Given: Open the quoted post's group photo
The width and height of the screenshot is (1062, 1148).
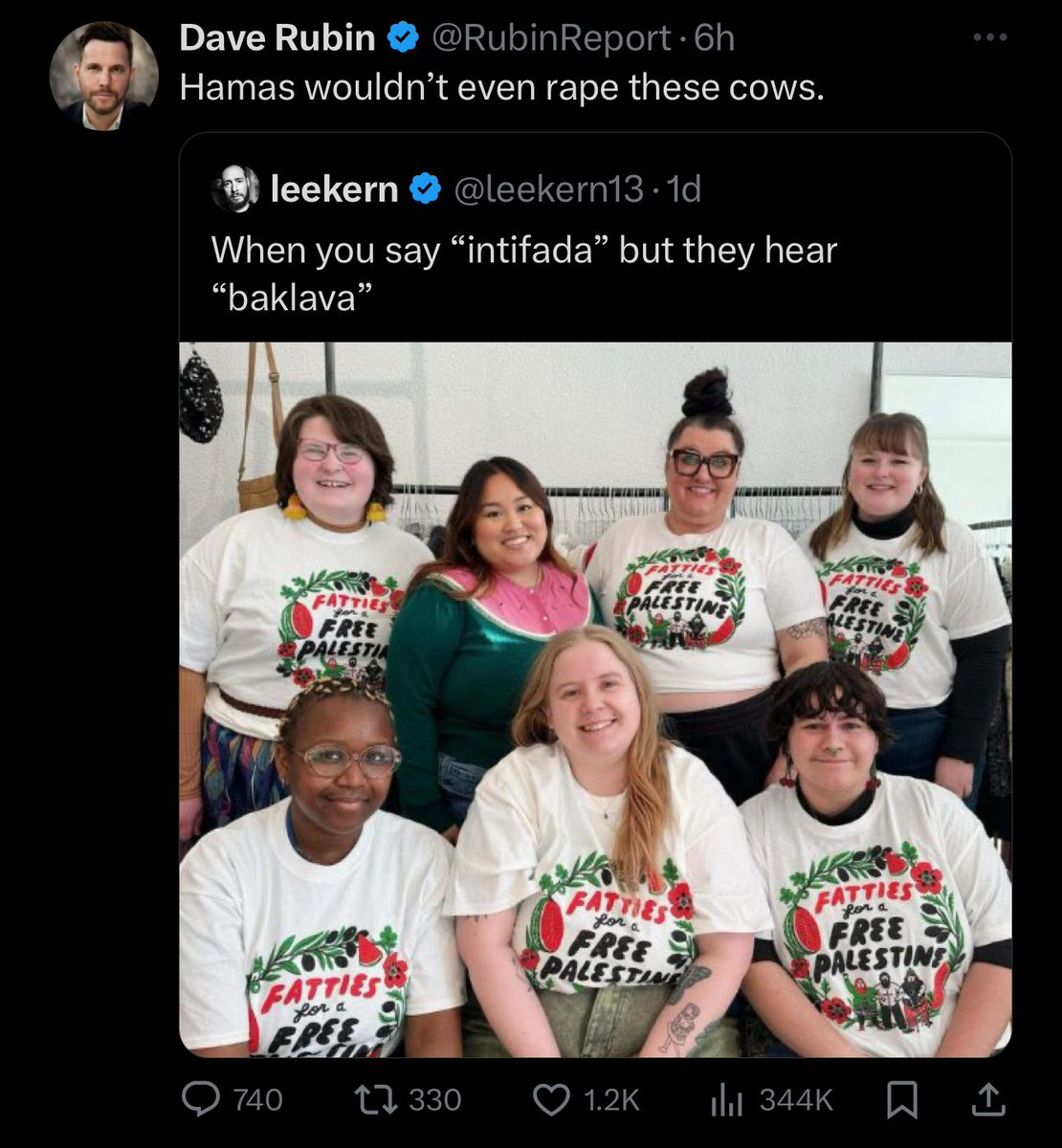Looking at the screenshot, I should pyautogui.click(x=595, y=698).
